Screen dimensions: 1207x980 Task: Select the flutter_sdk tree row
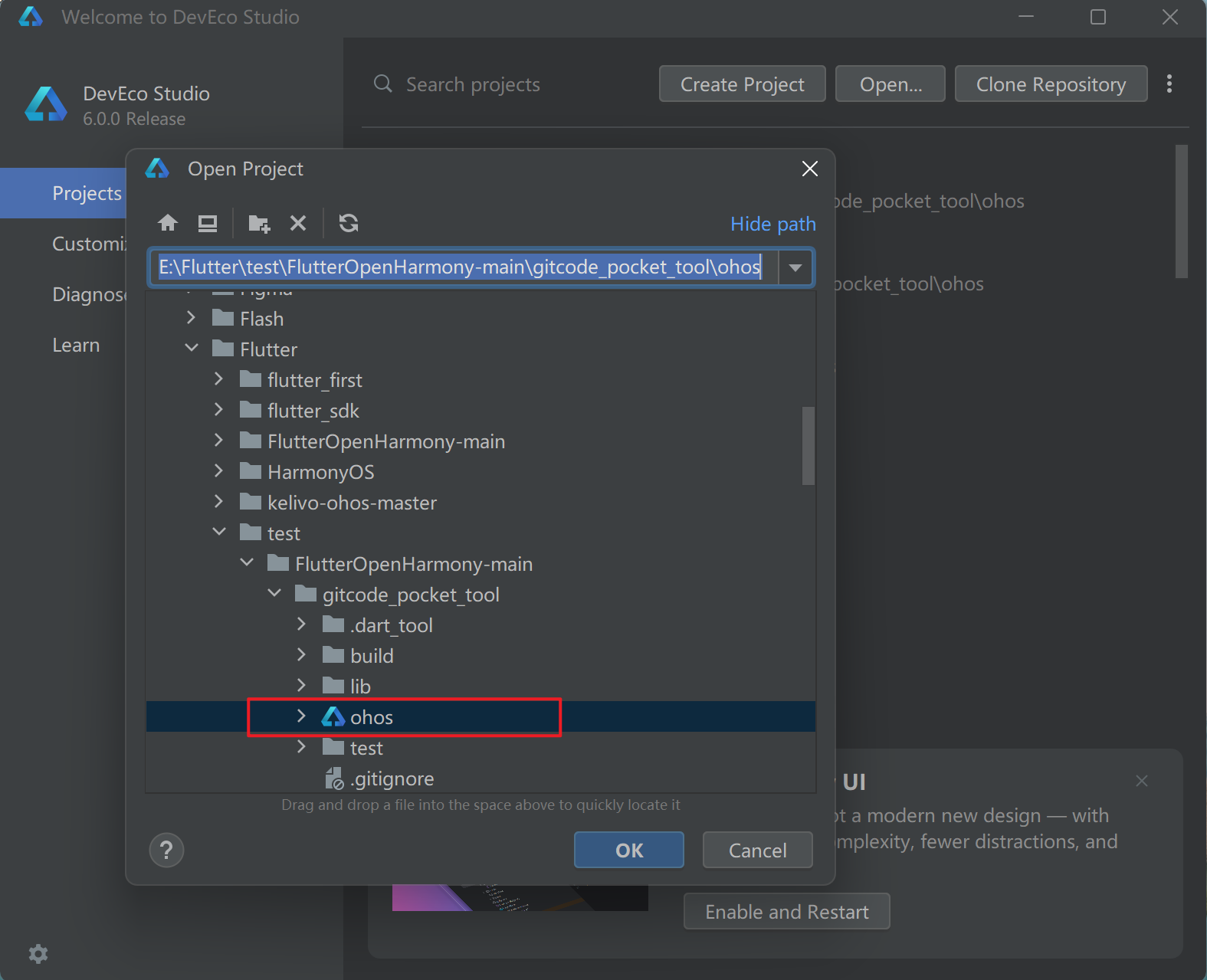coord(481,410)
